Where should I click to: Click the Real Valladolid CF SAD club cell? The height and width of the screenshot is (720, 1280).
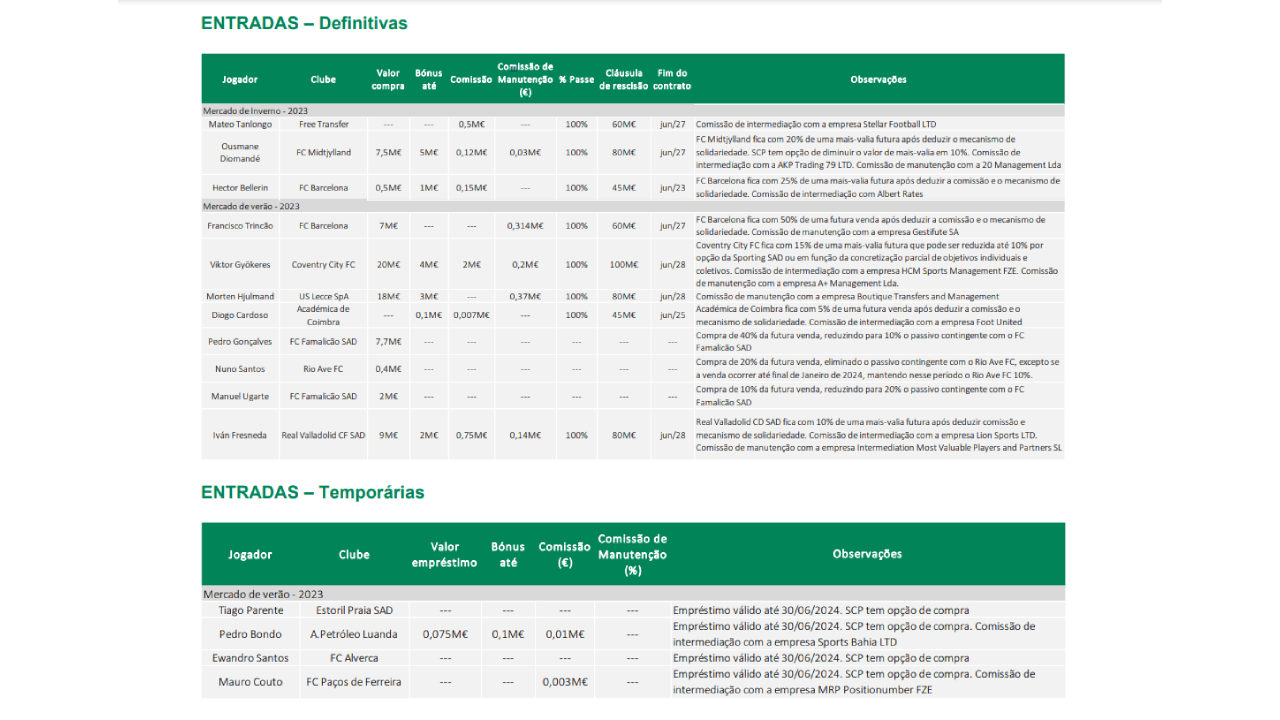pos(323,435)
